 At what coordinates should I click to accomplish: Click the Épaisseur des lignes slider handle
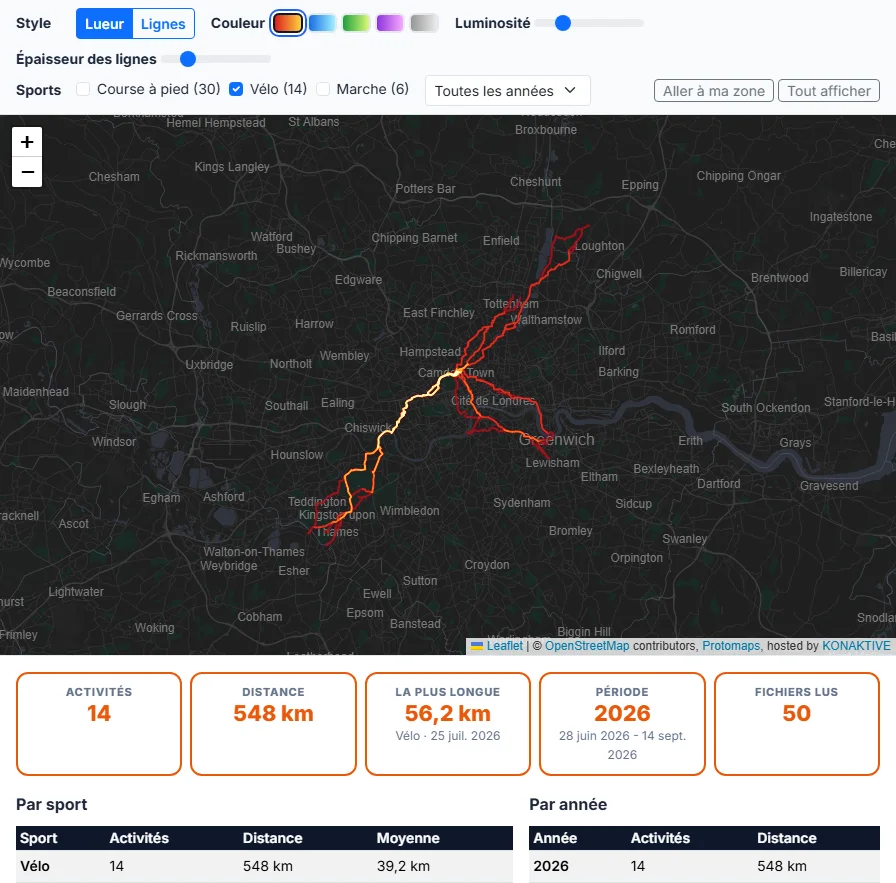(x=188, y=59)
